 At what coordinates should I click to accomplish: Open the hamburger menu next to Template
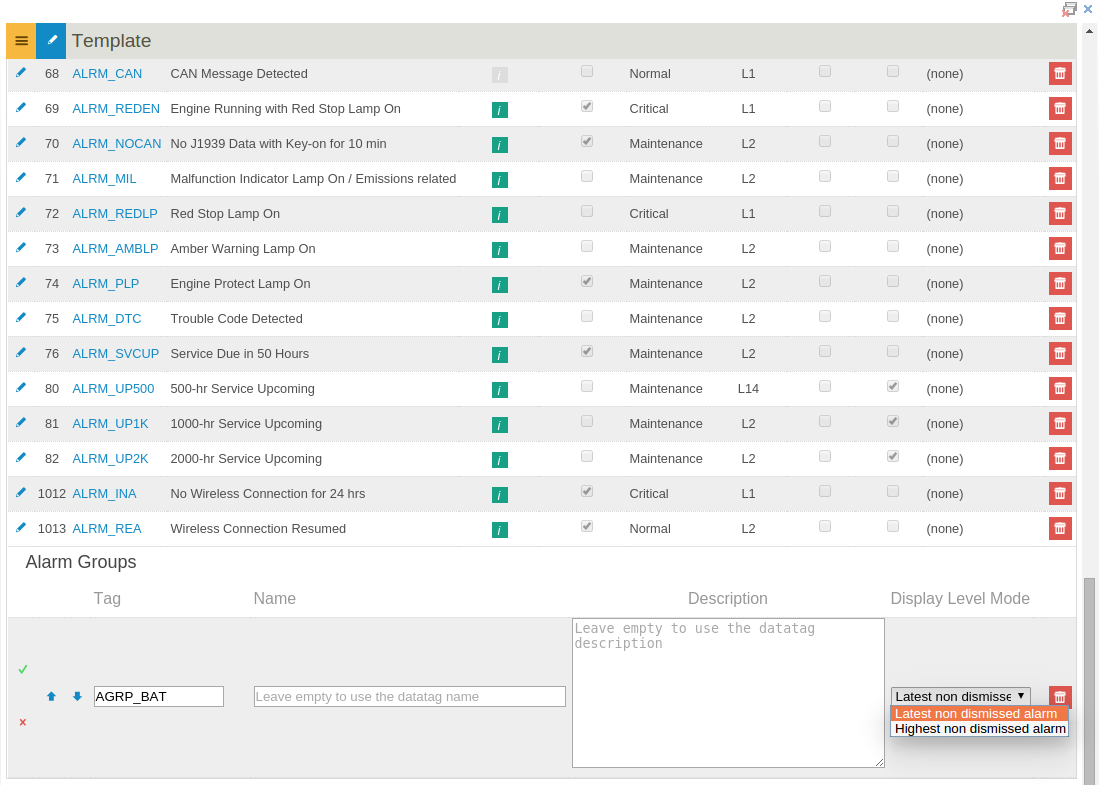coord(21,41)
